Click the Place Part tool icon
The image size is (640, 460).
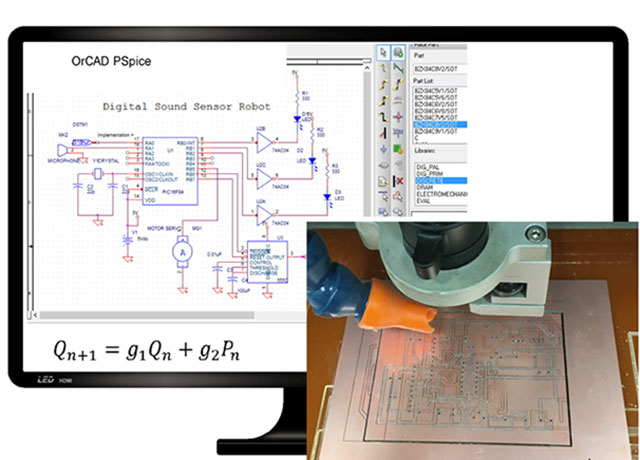397,52
